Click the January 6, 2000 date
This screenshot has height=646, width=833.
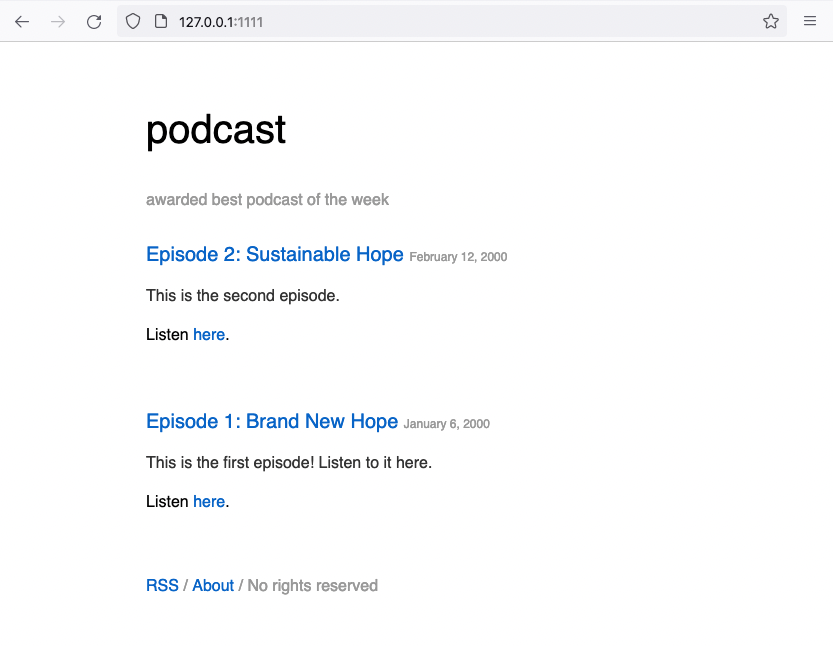[x=446, y=424]
